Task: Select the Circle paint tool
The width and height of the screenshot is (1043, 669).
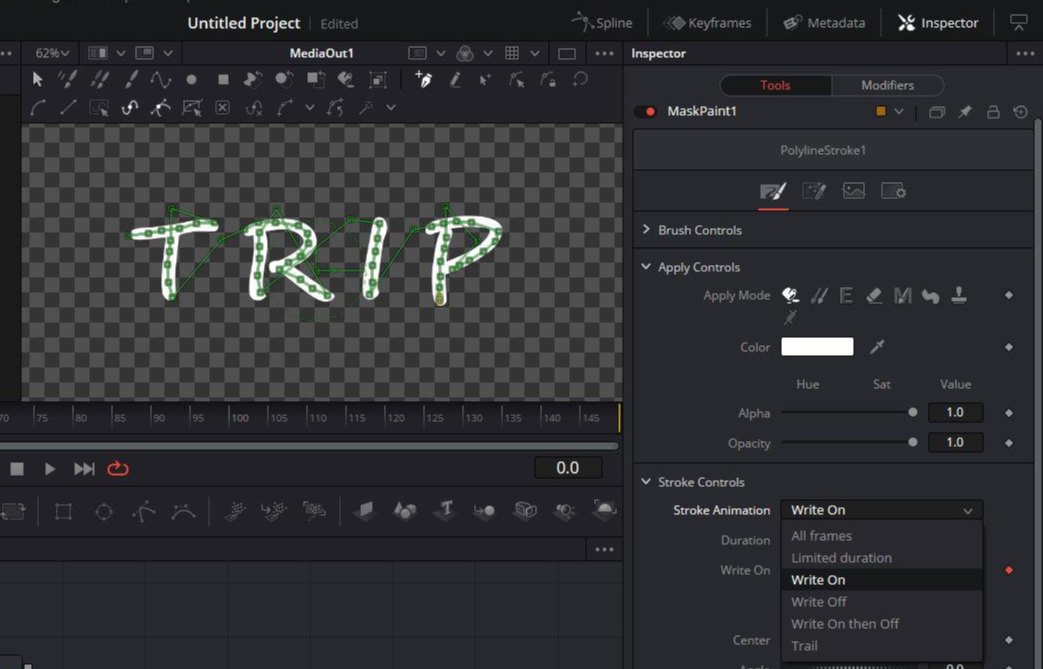Action: point(192,80)
